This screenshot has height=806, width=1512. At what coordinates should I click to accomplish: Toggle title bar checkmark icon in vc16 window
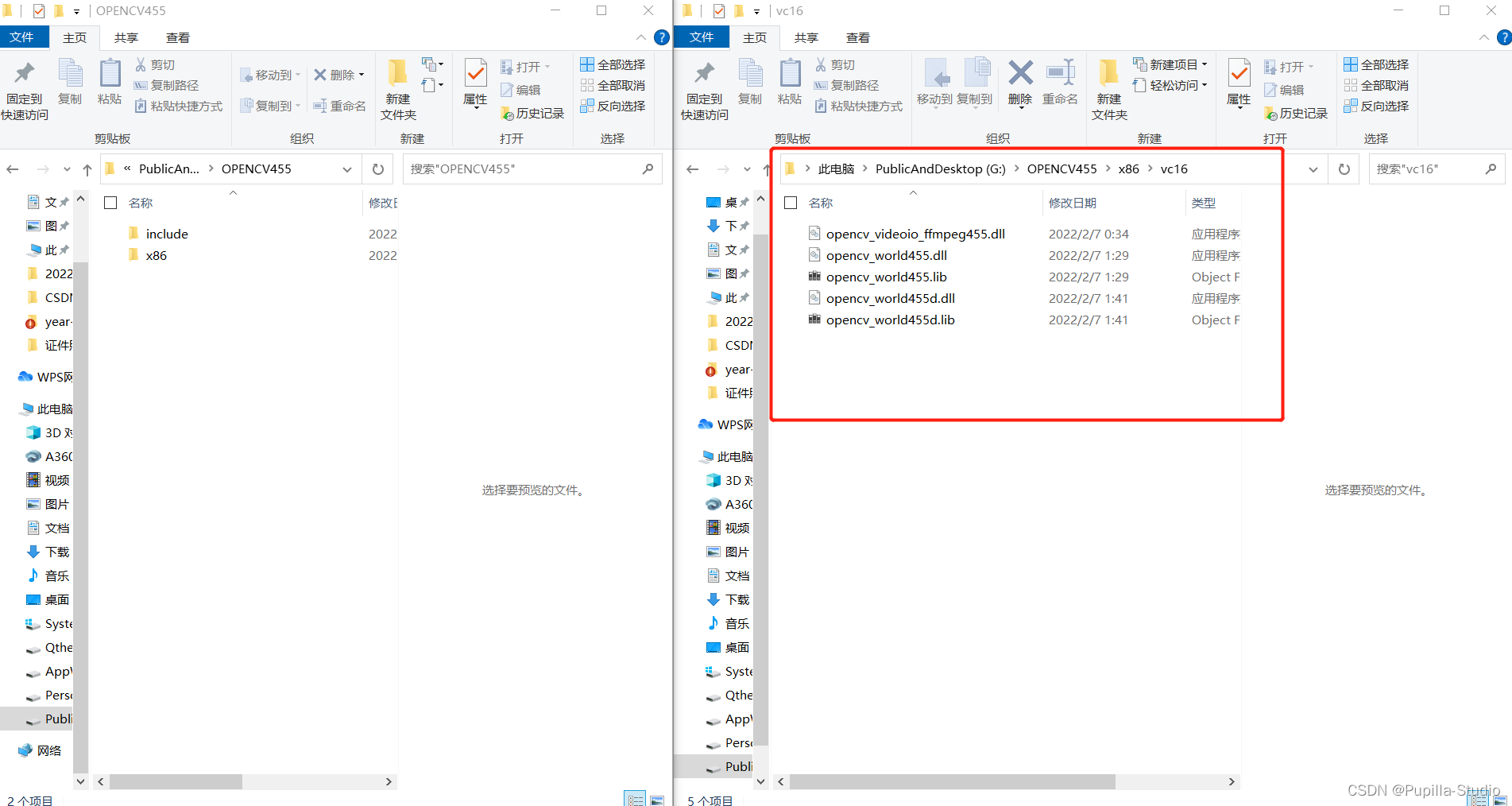point(719,11)
